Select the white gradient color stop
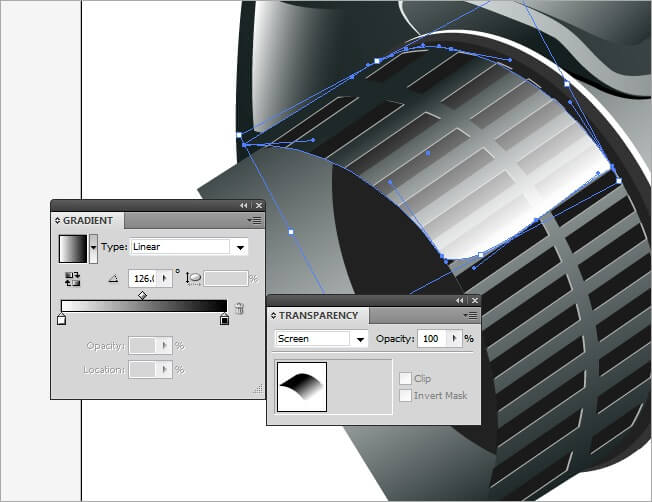The width and height of the screenshot is (652, 502). point(62,320)
